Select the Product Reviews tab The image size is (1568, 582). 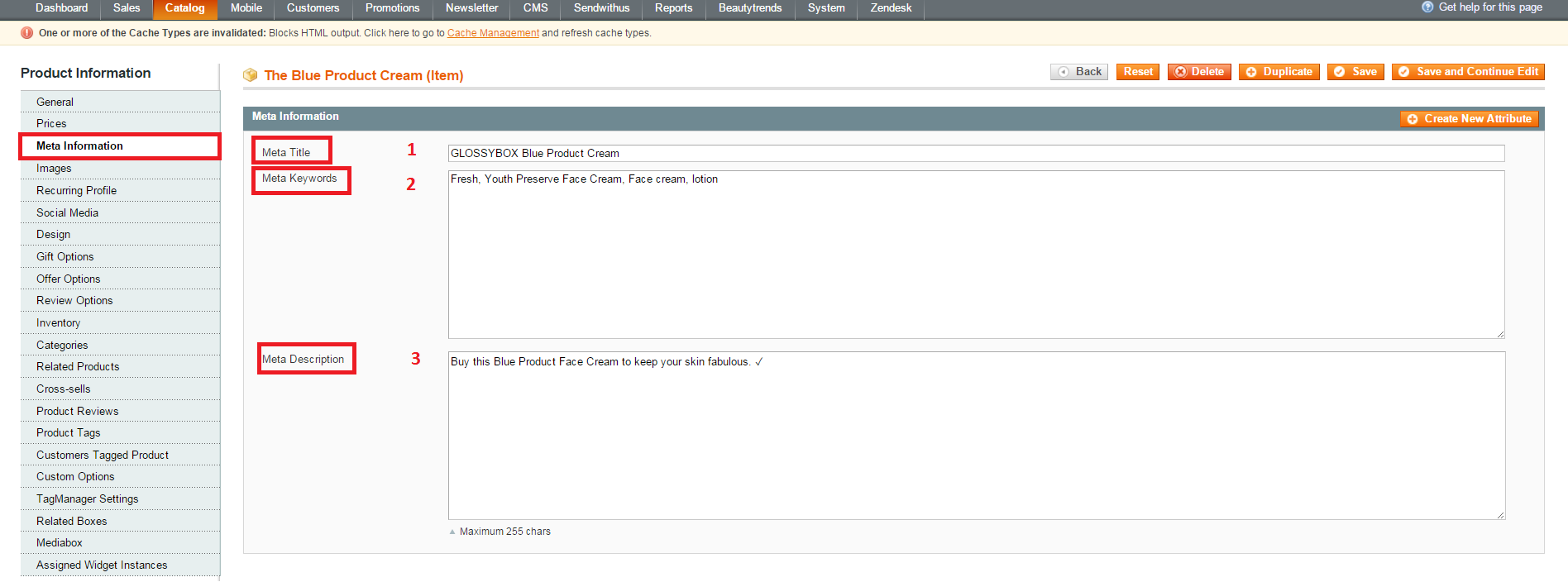[120, 411]
